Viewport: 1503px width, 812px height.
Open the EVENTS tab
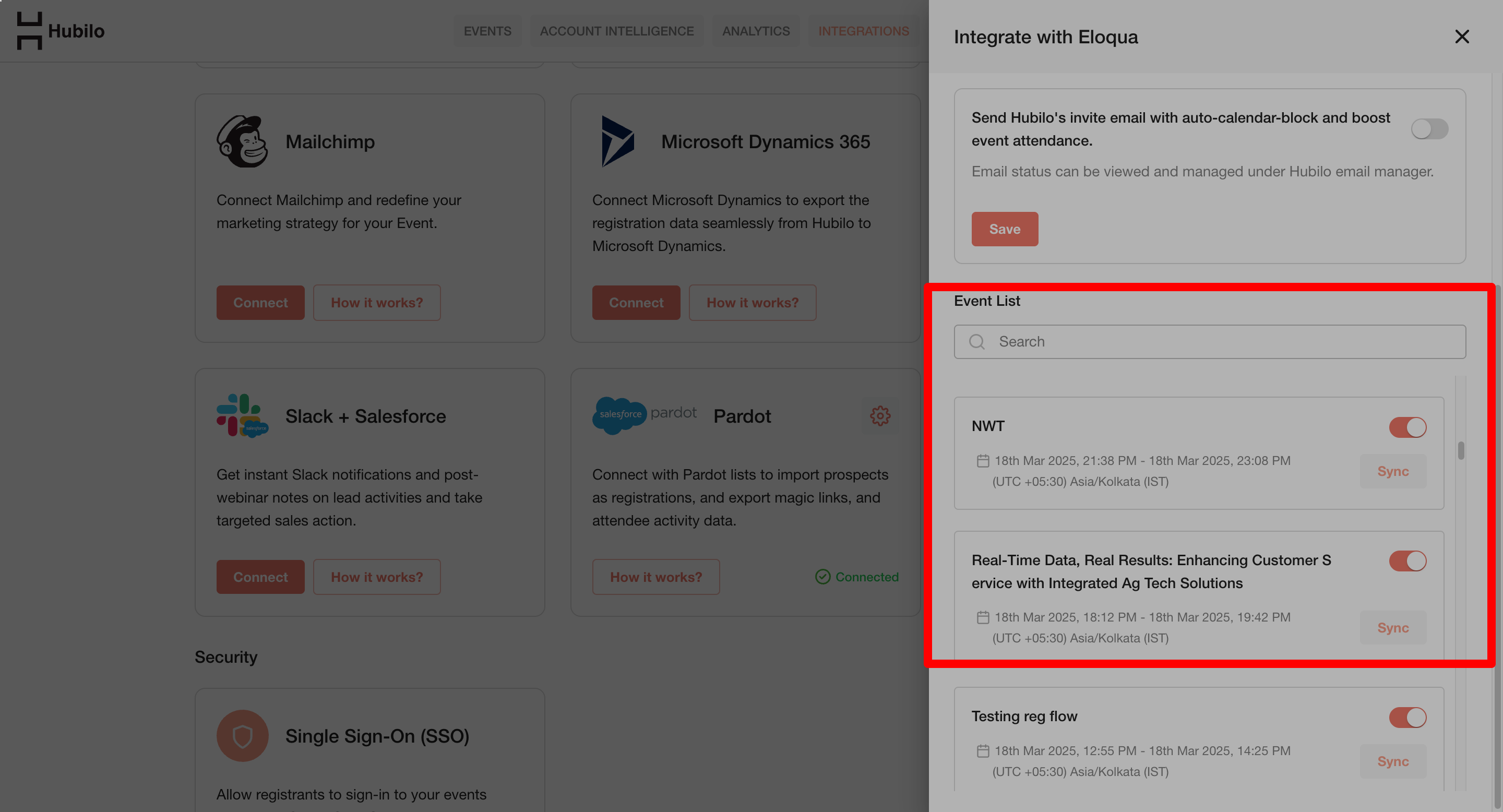pyautogui.click(x=487, y=31)
